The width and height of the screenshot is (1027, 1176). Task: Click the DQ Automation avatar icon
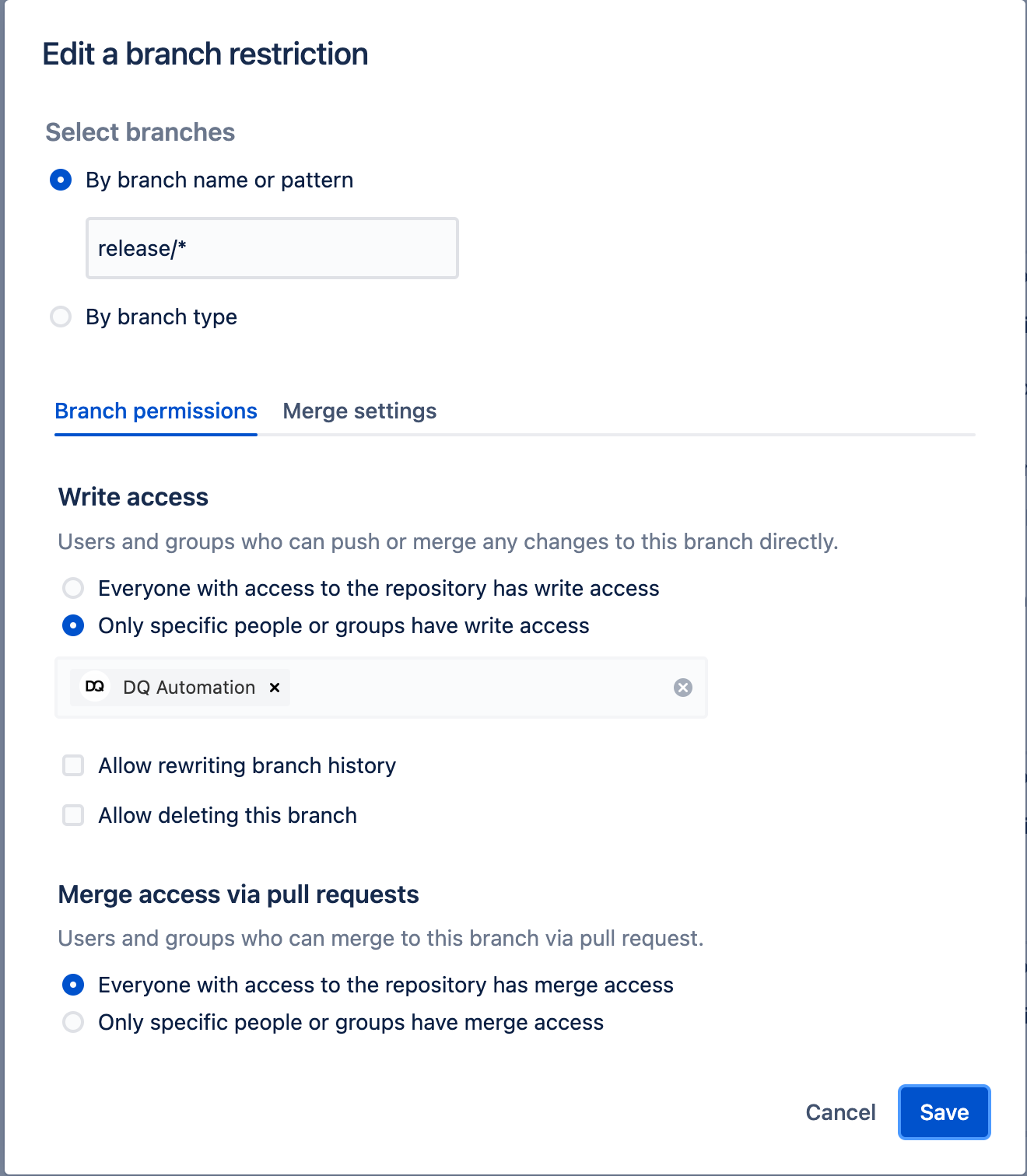point(94,687)
